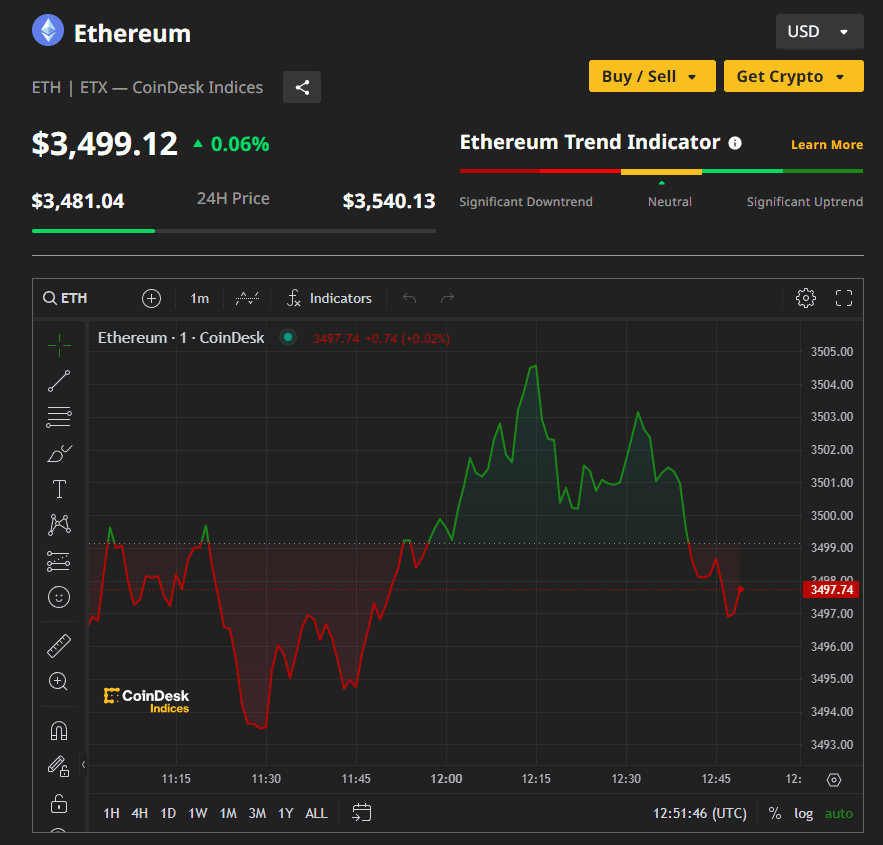Click the 24H high value $3,540.13
Viewport: 883px width, 845px height.
tap(389, 201)
